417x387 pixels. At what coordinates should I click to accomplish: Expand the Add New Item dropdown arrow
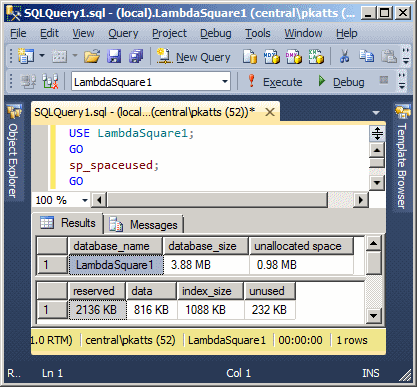75,55
